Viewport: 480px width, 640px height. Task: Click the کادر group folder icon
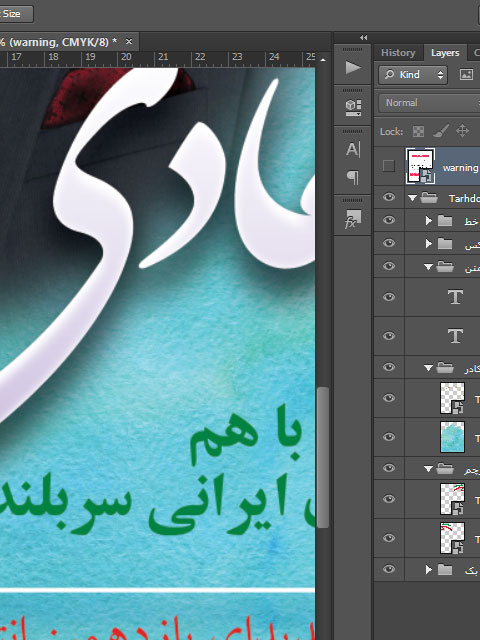tap(445, 368)
